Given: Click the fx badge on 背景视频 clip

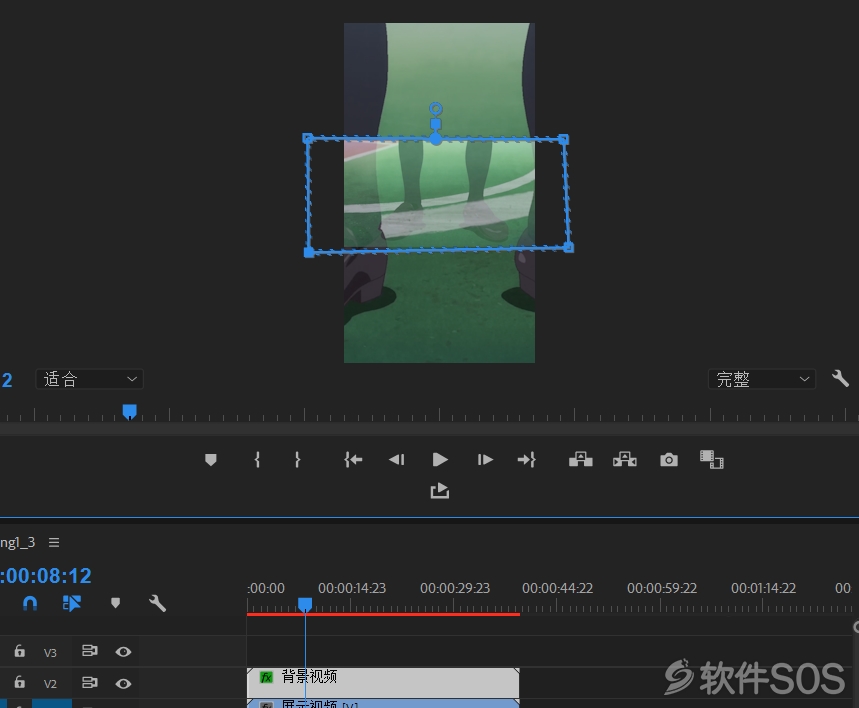Looking at the screenshot, I should coord(266,677).
